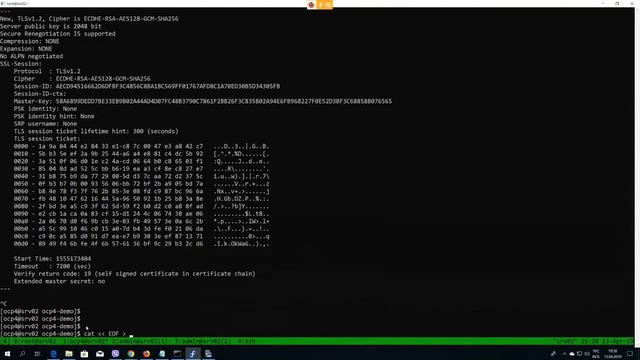
Task: Click 'Timeout : 7200 (sec)' line
Action: (52, 266)
